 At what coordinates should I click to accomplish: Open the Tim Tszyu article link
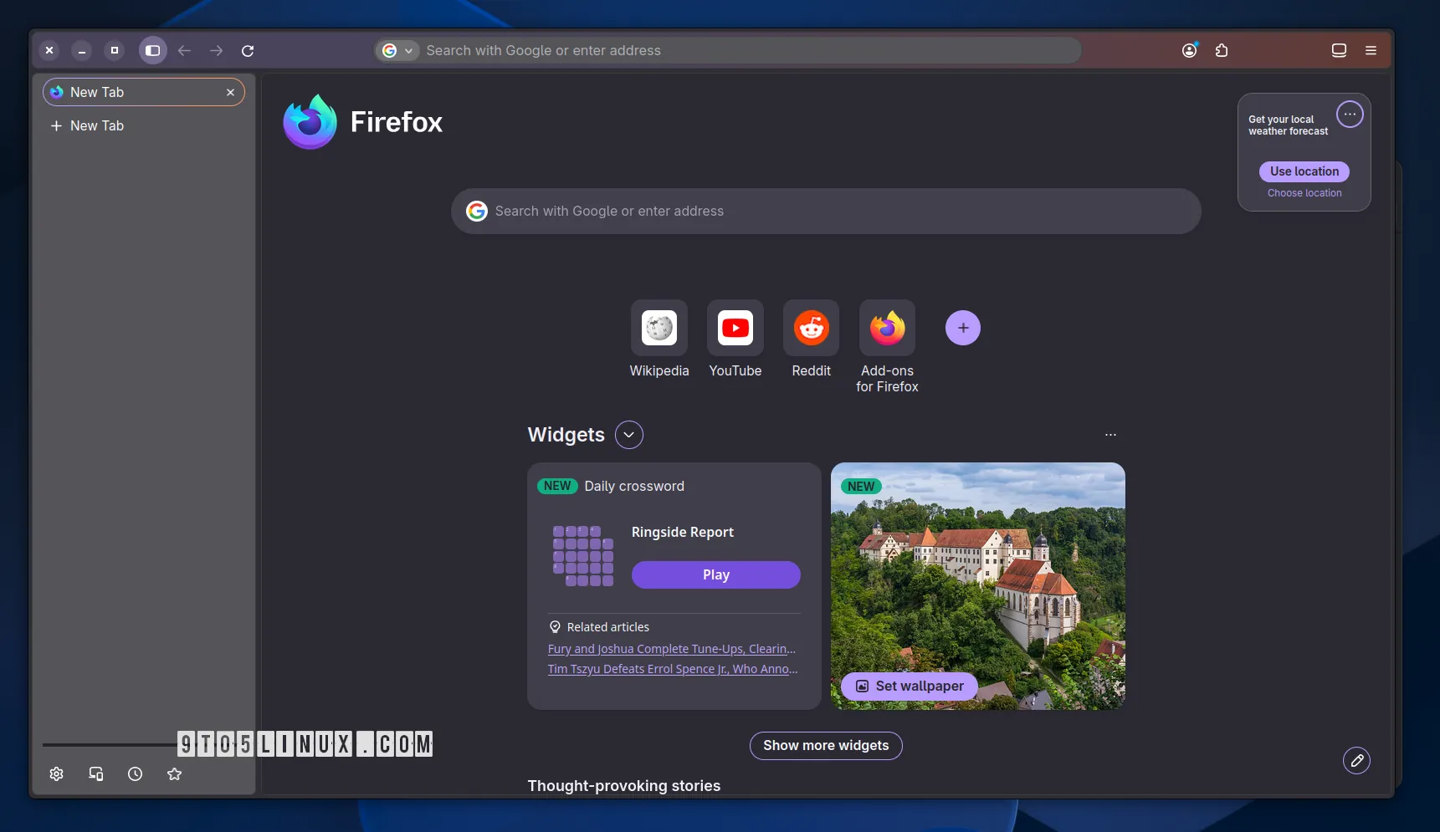point(673,669)
